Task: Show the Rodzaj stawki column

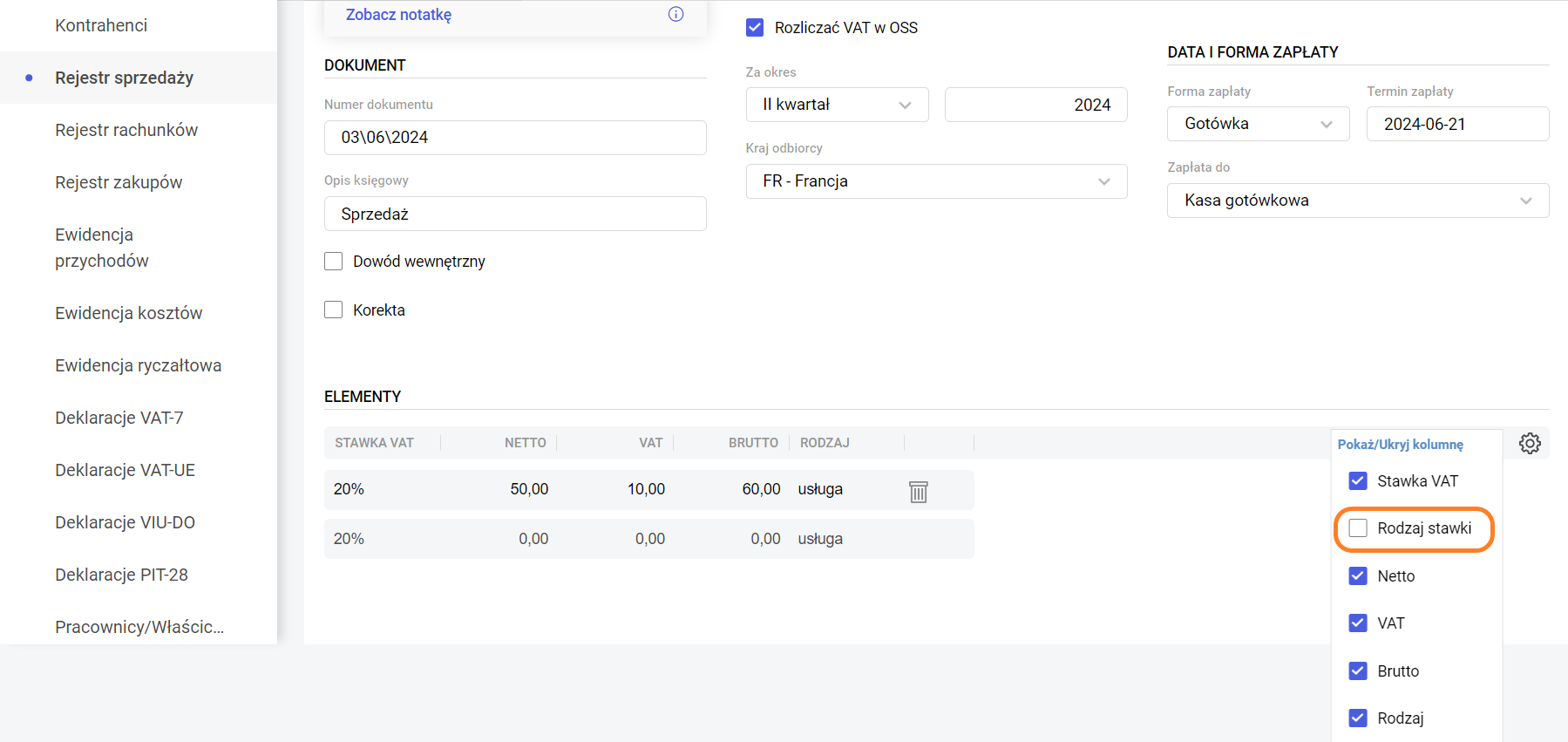Action: point(1358,528)
